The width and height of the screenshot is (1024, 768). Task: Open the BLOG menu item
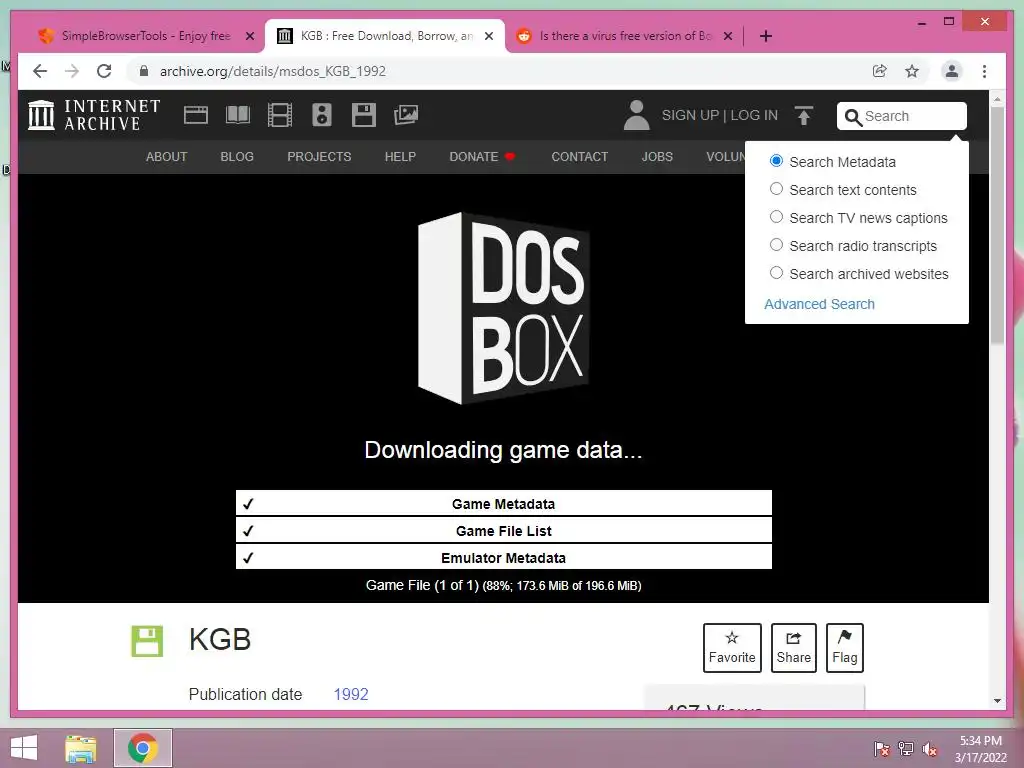tap(237, 157)
